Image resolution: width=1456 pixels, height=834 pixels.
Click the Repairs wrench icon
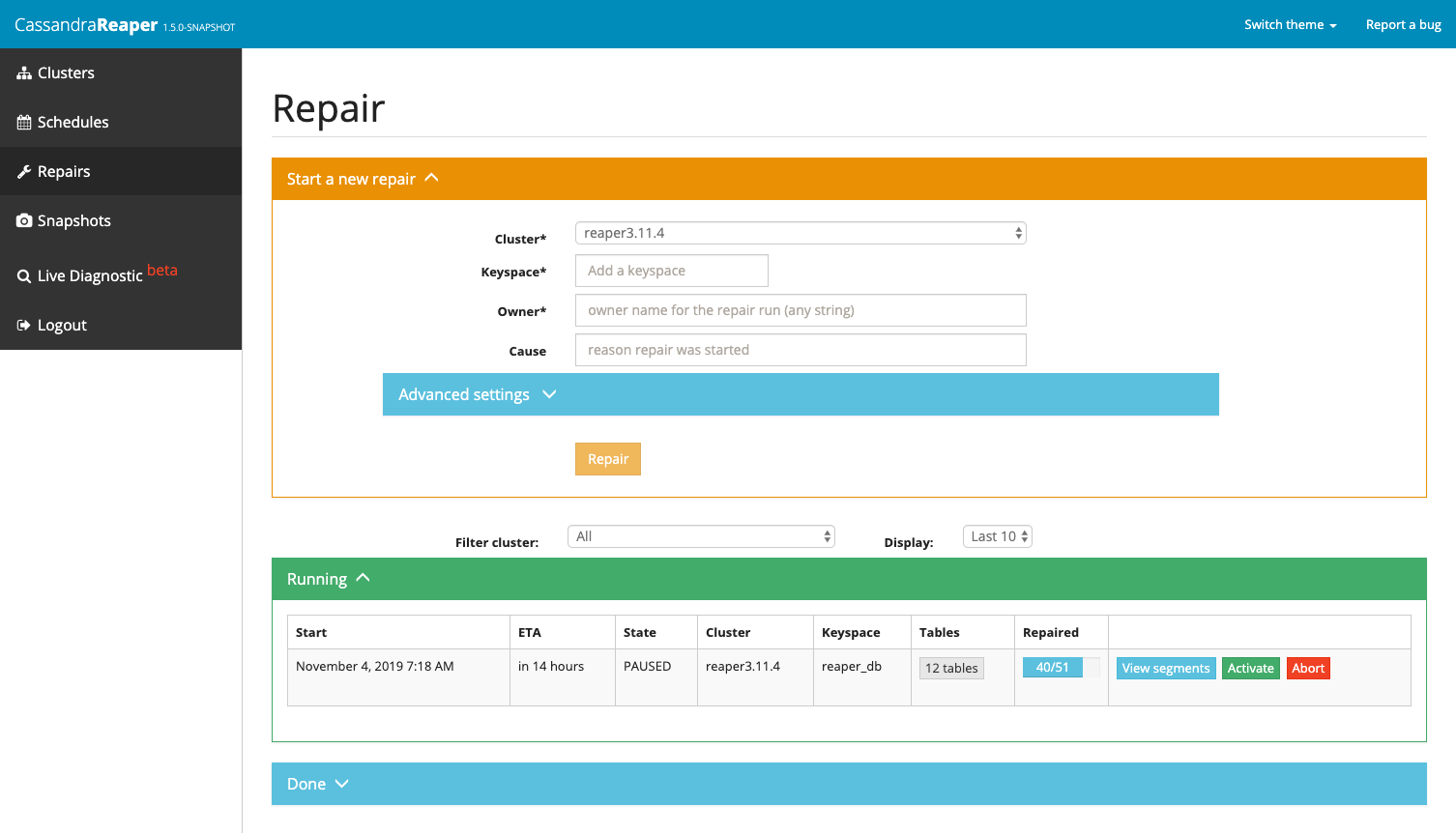click(x=24, y=172)
